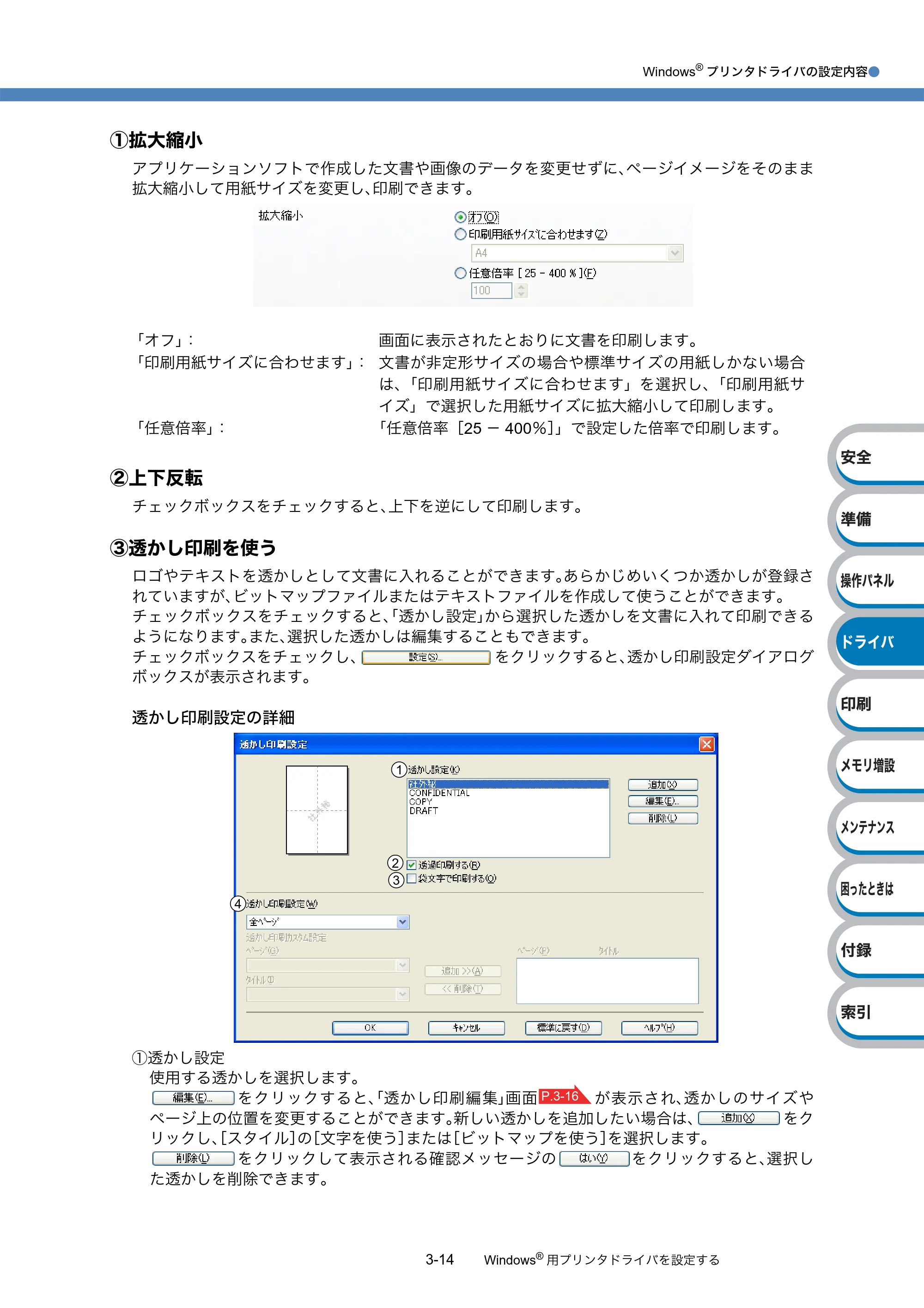Enable 袋文字で印刷する checkbox

[411, 878]
